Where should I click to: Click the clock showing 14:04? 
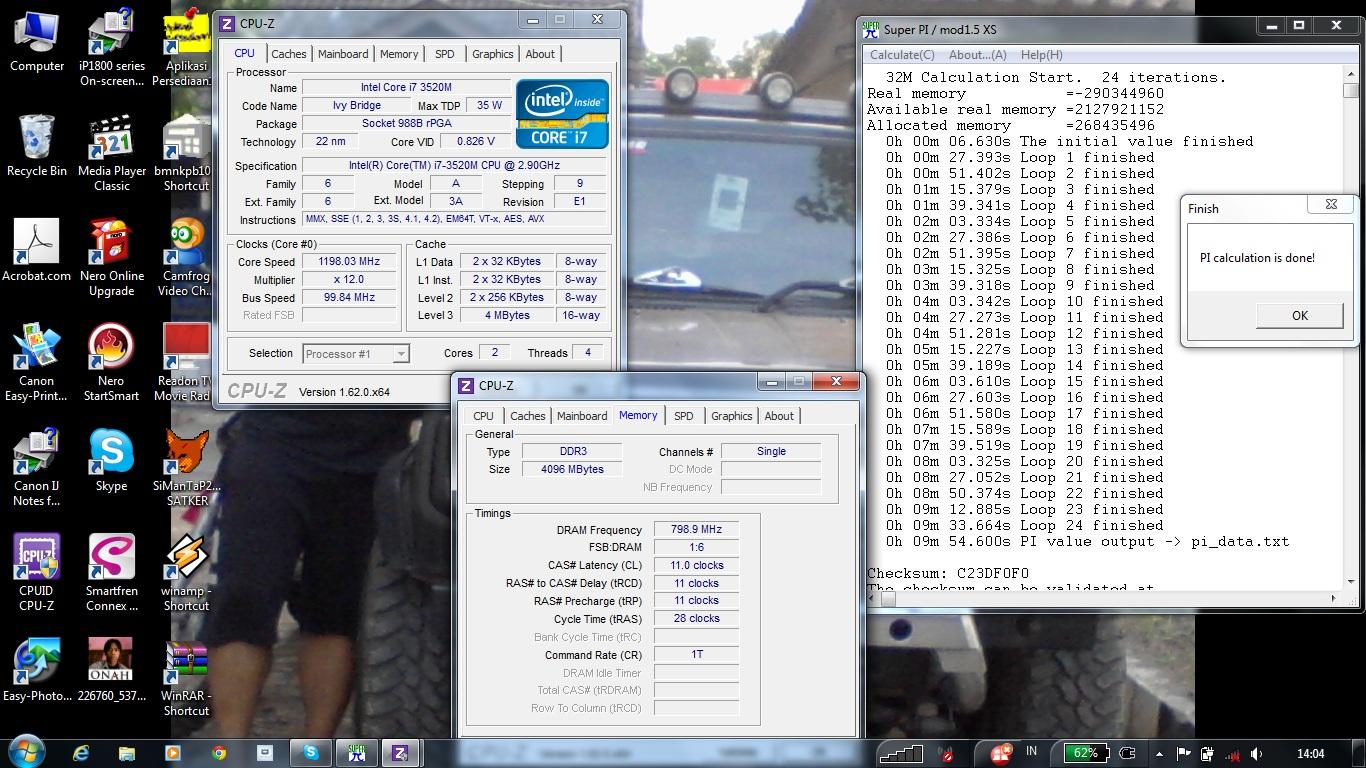pyautogui.click(x=1310, y=754)
